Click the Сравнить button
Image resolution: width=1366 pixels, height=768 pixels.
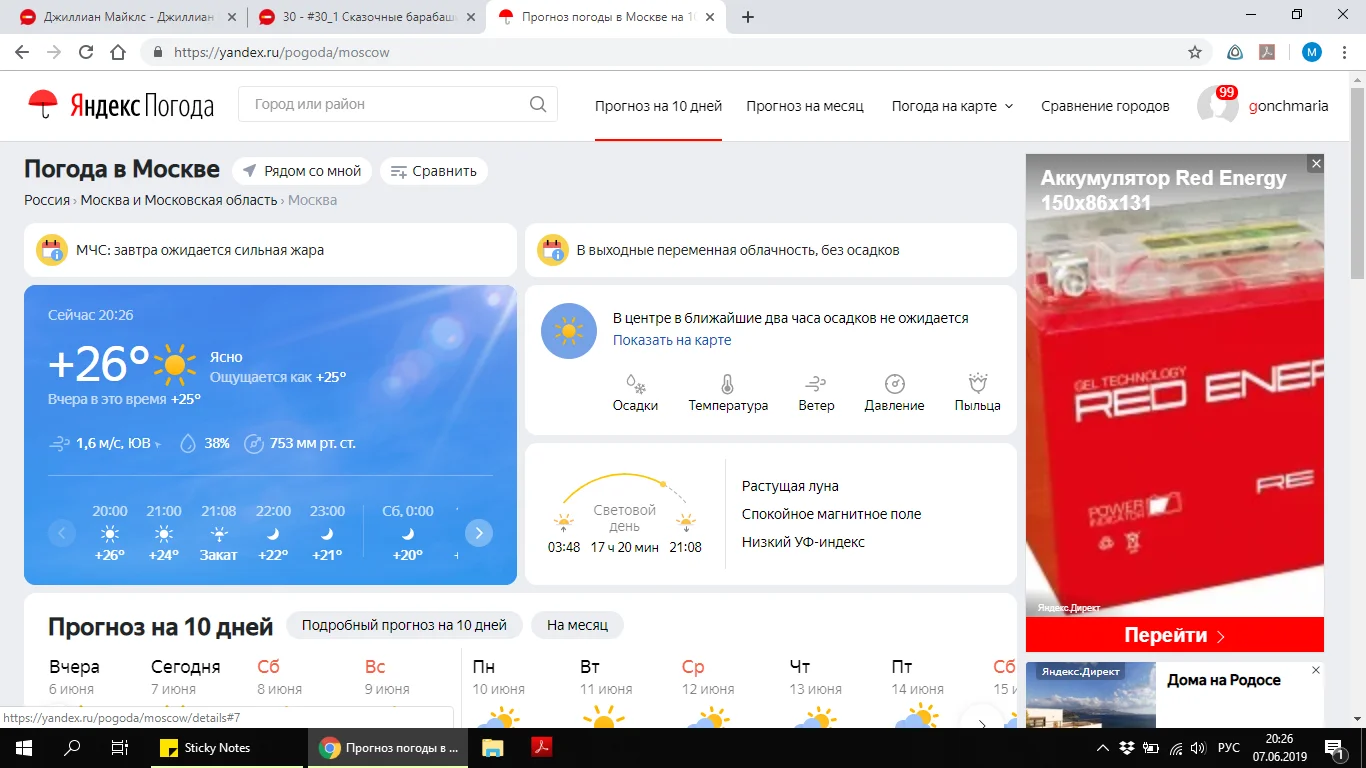[x=433, y=171]
